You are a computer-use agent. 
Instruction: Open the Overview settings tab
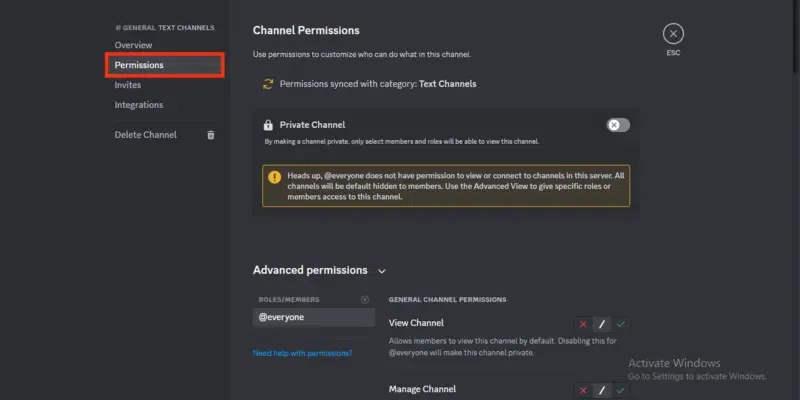[134, 46]
